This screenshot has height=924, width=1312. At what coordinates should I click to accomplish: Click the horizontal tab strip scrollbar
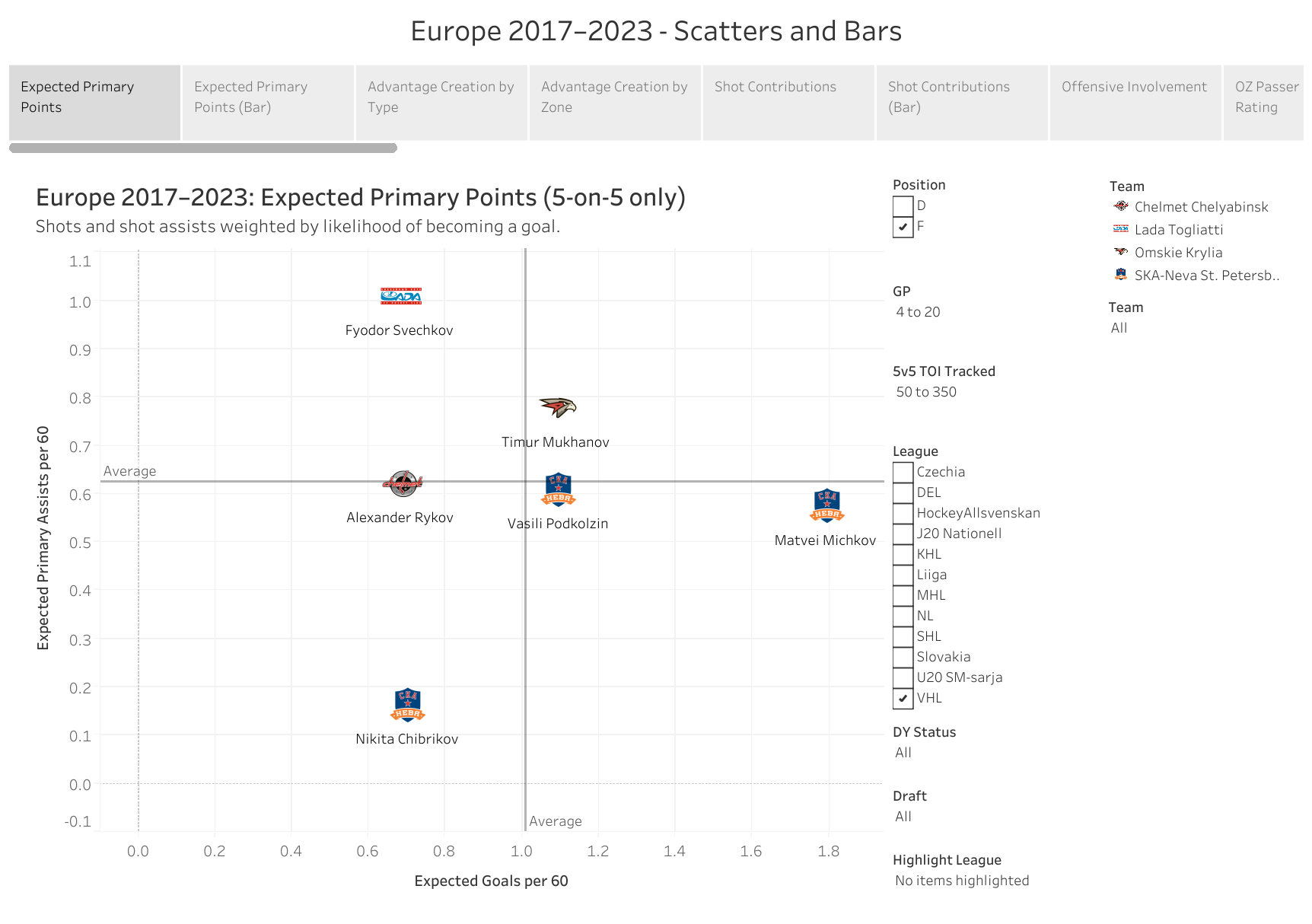tap(203, 148)
